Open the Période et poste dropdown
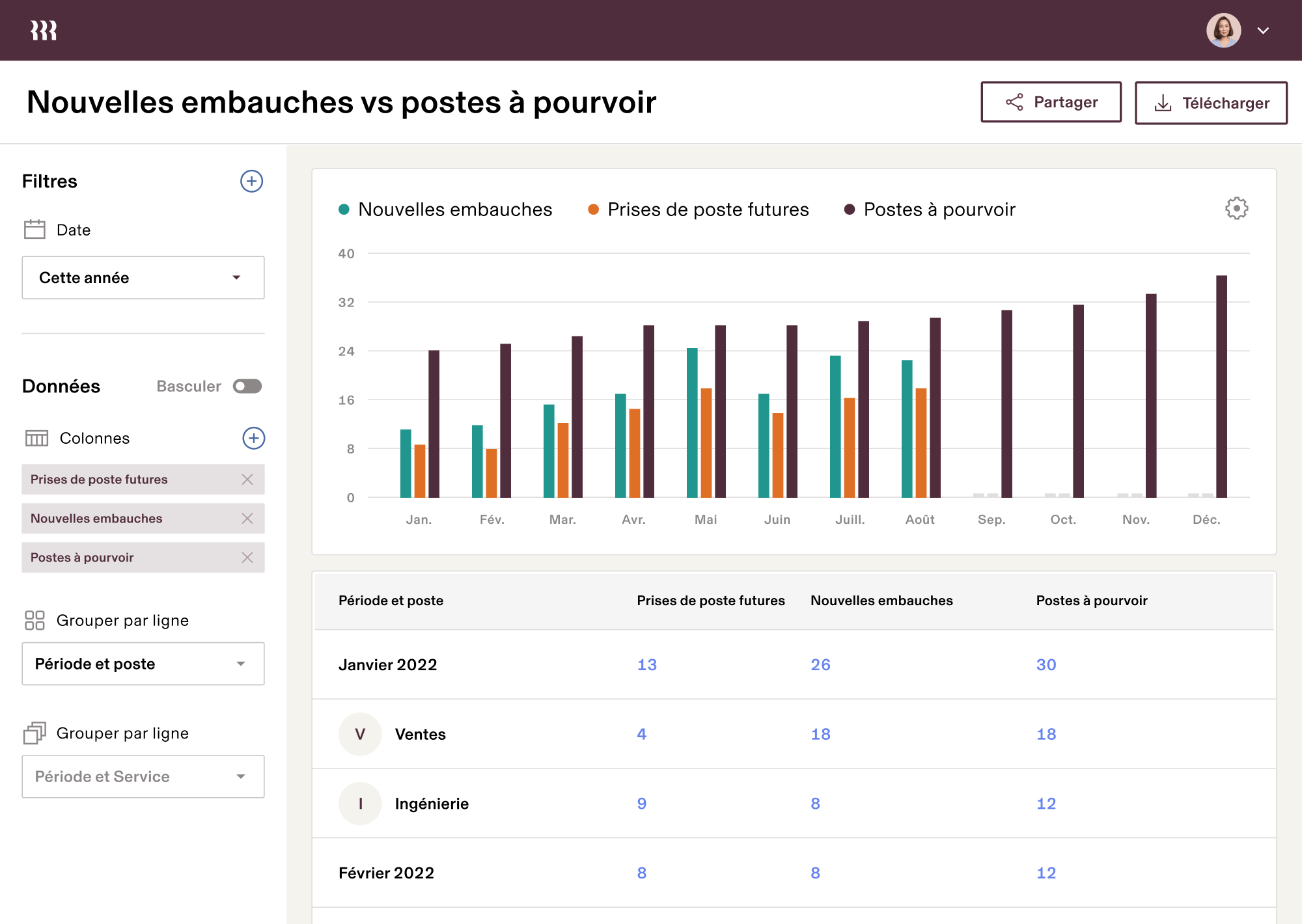The height and width of the screenshot is (924, 1302). (143, 664)
